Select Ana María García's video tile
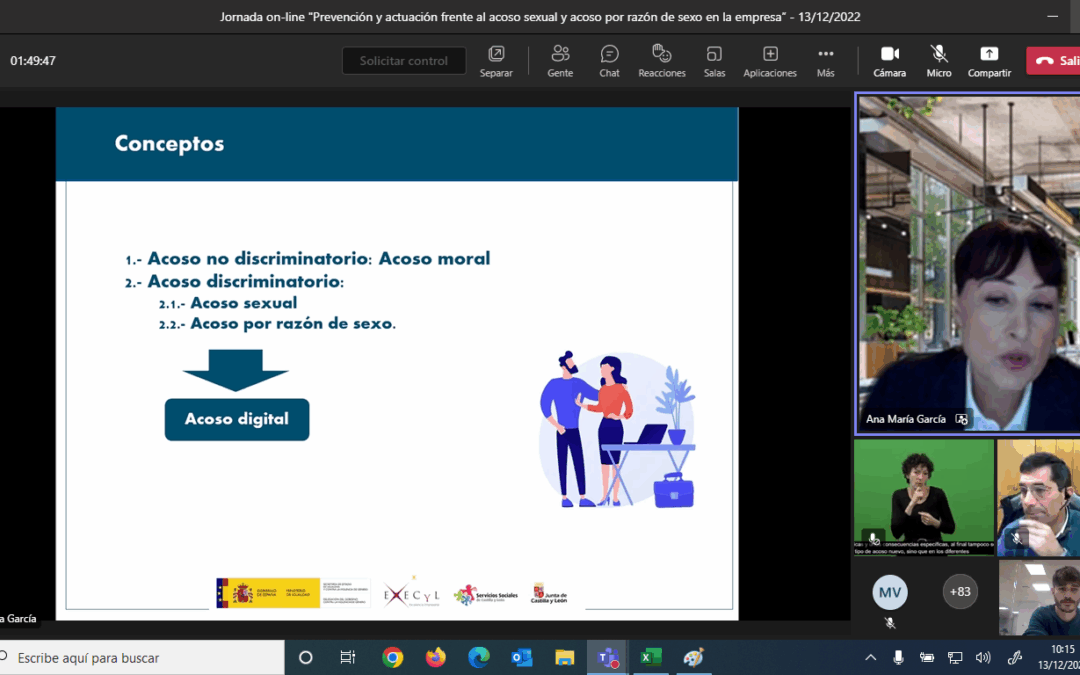 (968, 264)
